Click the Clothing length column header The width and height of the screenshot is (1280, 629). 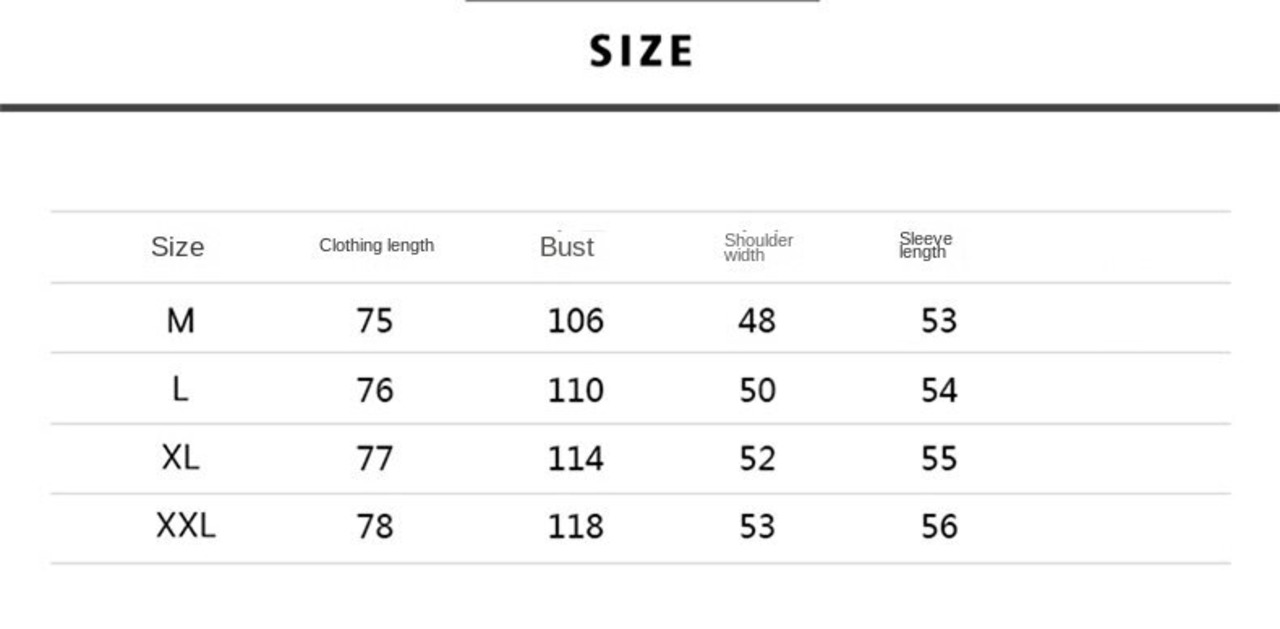pyautogui.click(x=377, y=246)
